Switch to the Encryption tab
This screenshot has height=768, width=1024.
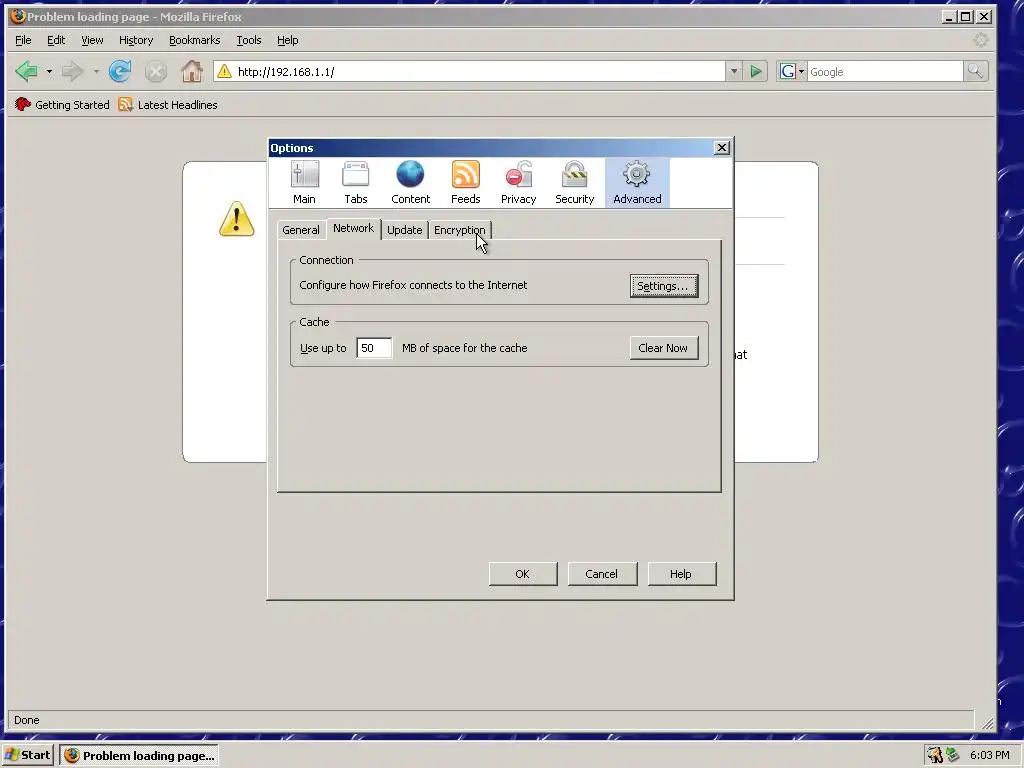460,230
